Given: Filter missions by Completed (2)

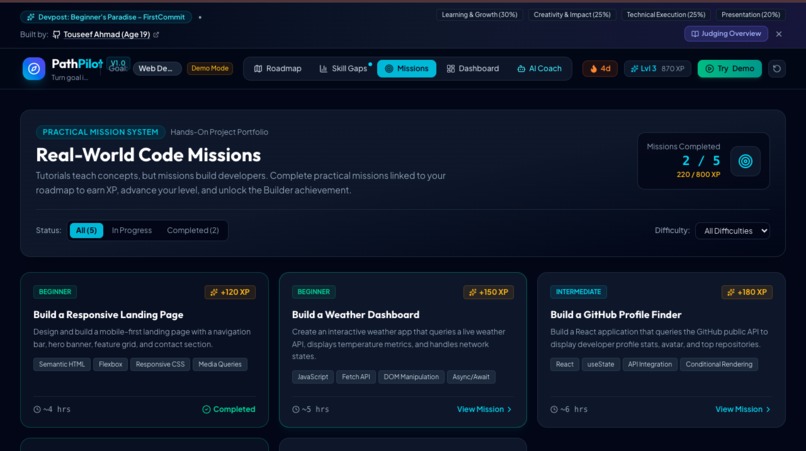Looking at the screenshot, I should tap(193, 230).
